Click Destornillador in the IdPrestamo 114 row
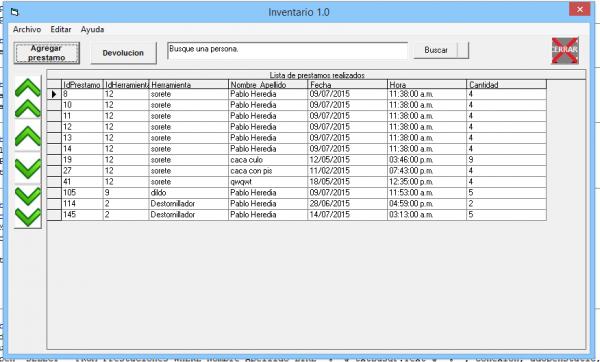Viewport: 600px width, 362px height. [189, 204]
